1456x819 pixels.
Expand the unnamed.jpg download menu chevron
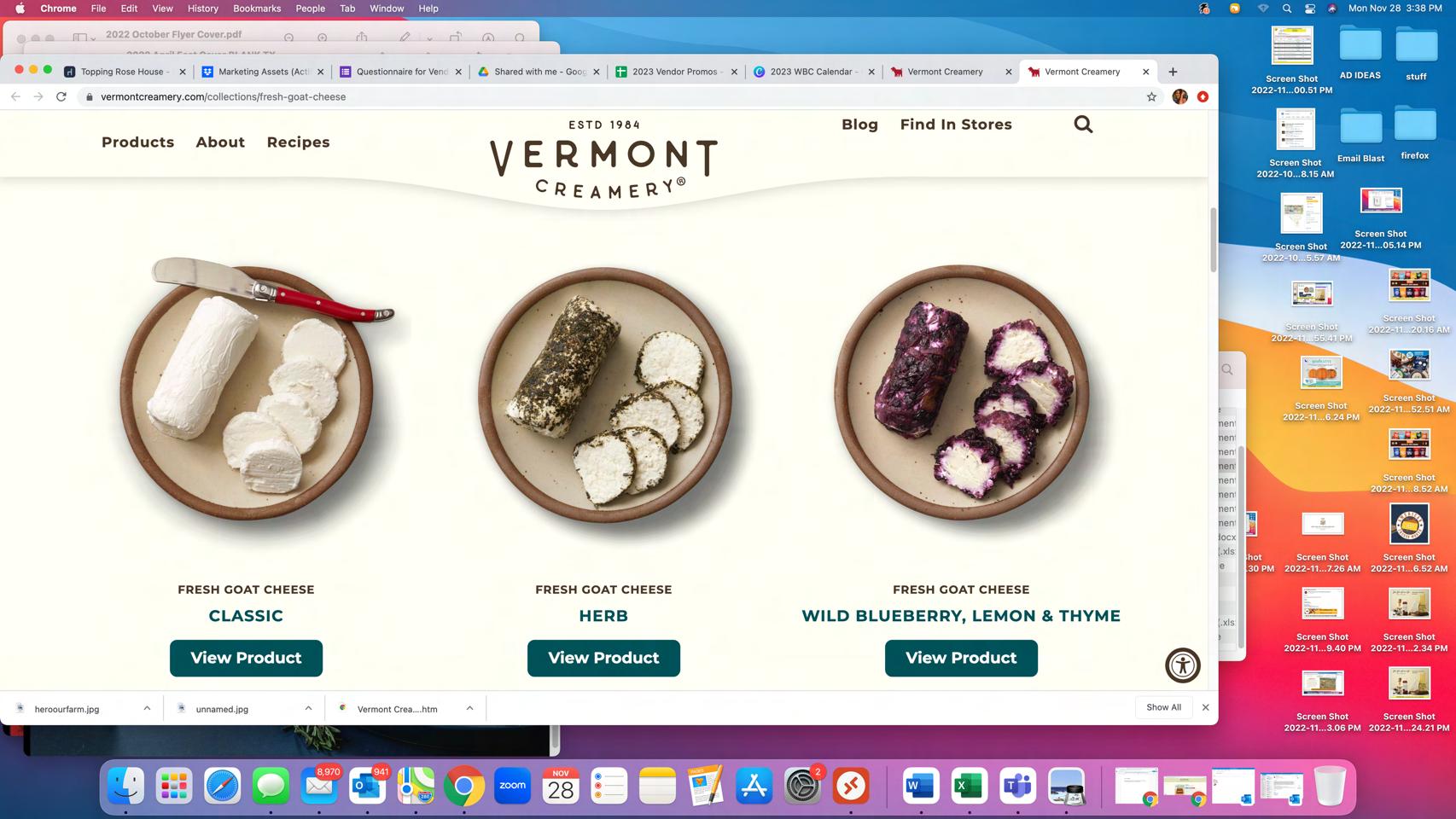click(308, 708)
